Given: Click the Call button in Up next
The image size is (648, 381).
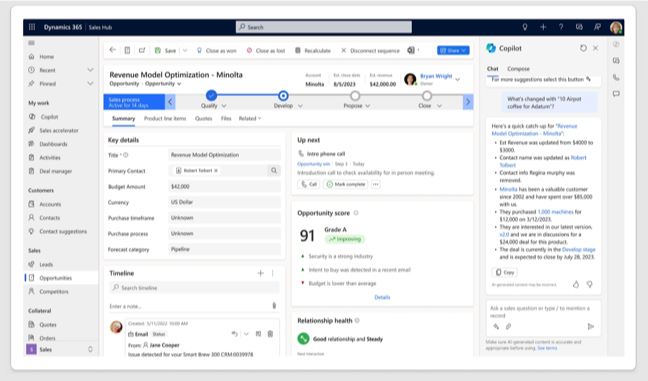Looking at the screenshot, I should tap(309, 184).
